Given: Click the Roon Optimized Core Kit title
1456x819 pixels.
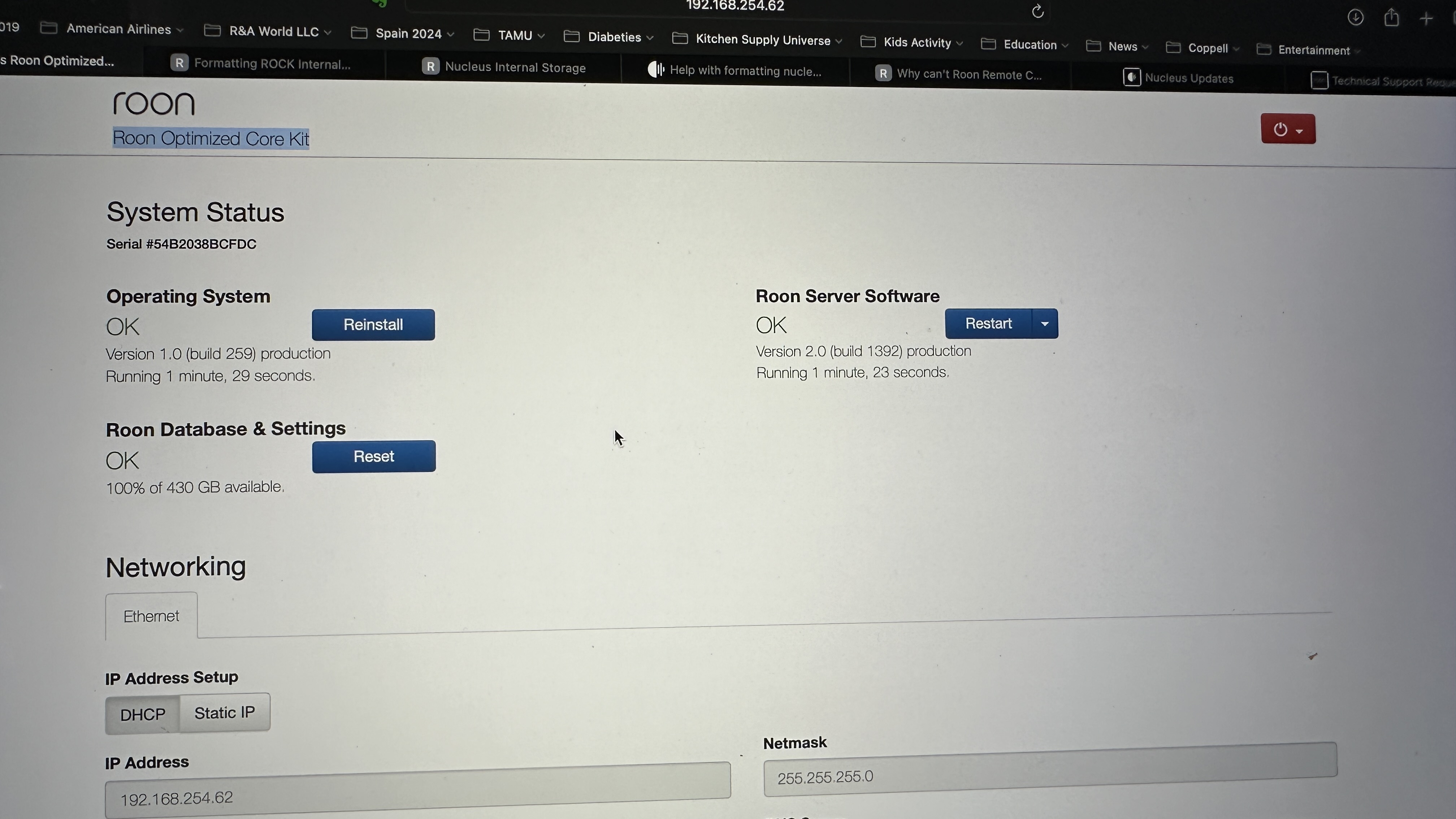Looking at the screenshot, I should click(x=211, y=138).
